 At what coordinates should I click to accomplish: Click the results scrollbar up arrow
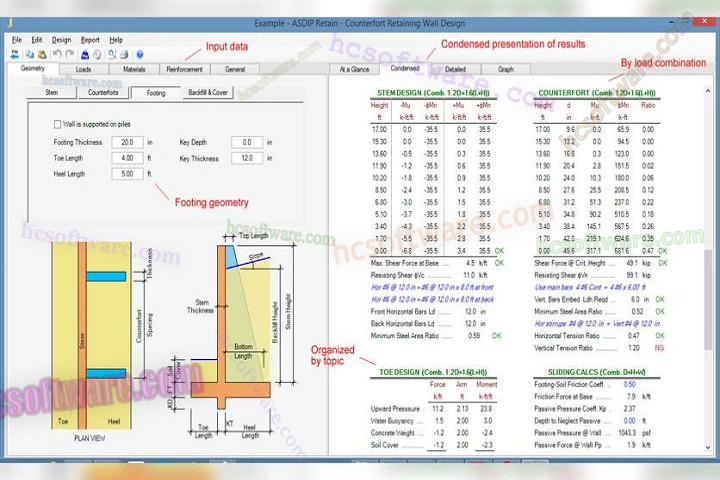tap(708, 91)
